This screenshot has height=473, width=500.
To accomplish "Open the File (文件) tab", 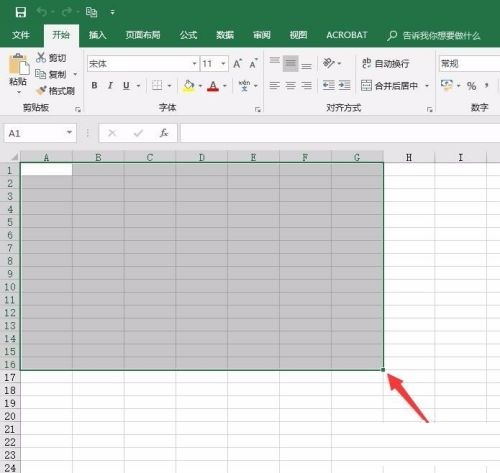I will [x=21, y=35].
